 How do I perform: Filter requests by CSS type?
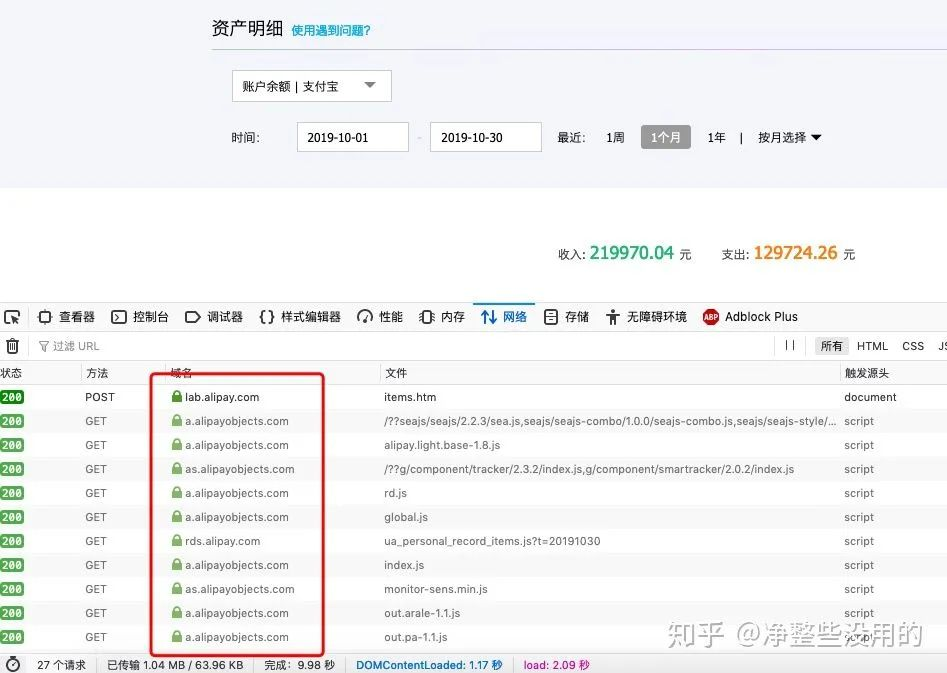pyautogui.click(x=913, y=346)
